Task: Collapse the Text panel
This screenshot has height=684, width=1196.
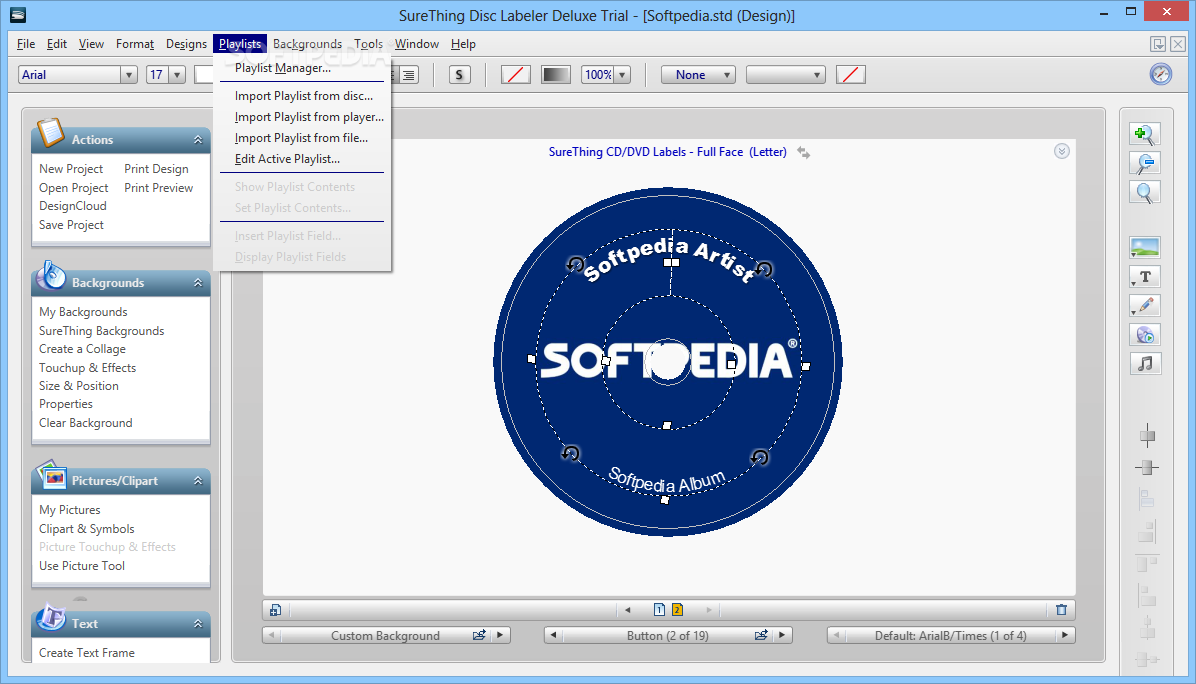Action: pyautogui.click(x=198, y=624)
